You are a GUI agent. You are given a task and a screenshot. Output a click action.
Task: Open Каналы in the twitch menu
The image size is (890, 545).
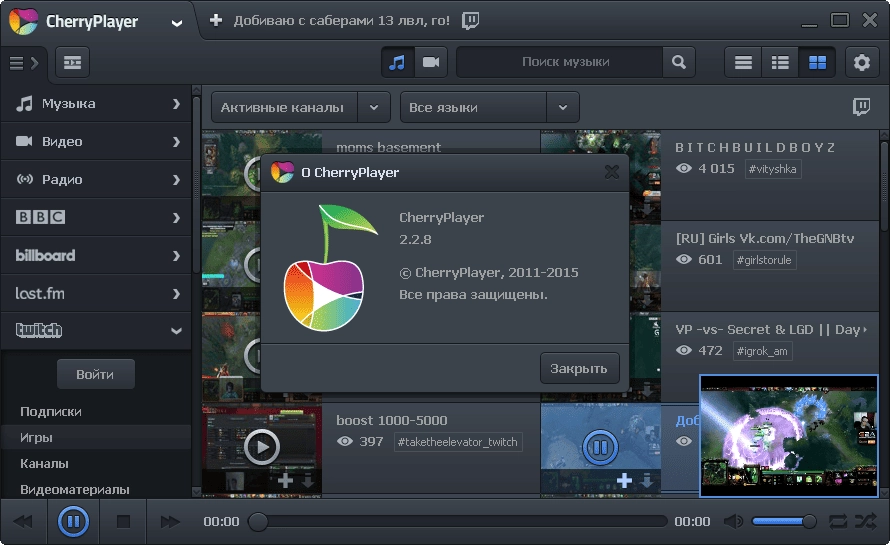click(44, 464)
